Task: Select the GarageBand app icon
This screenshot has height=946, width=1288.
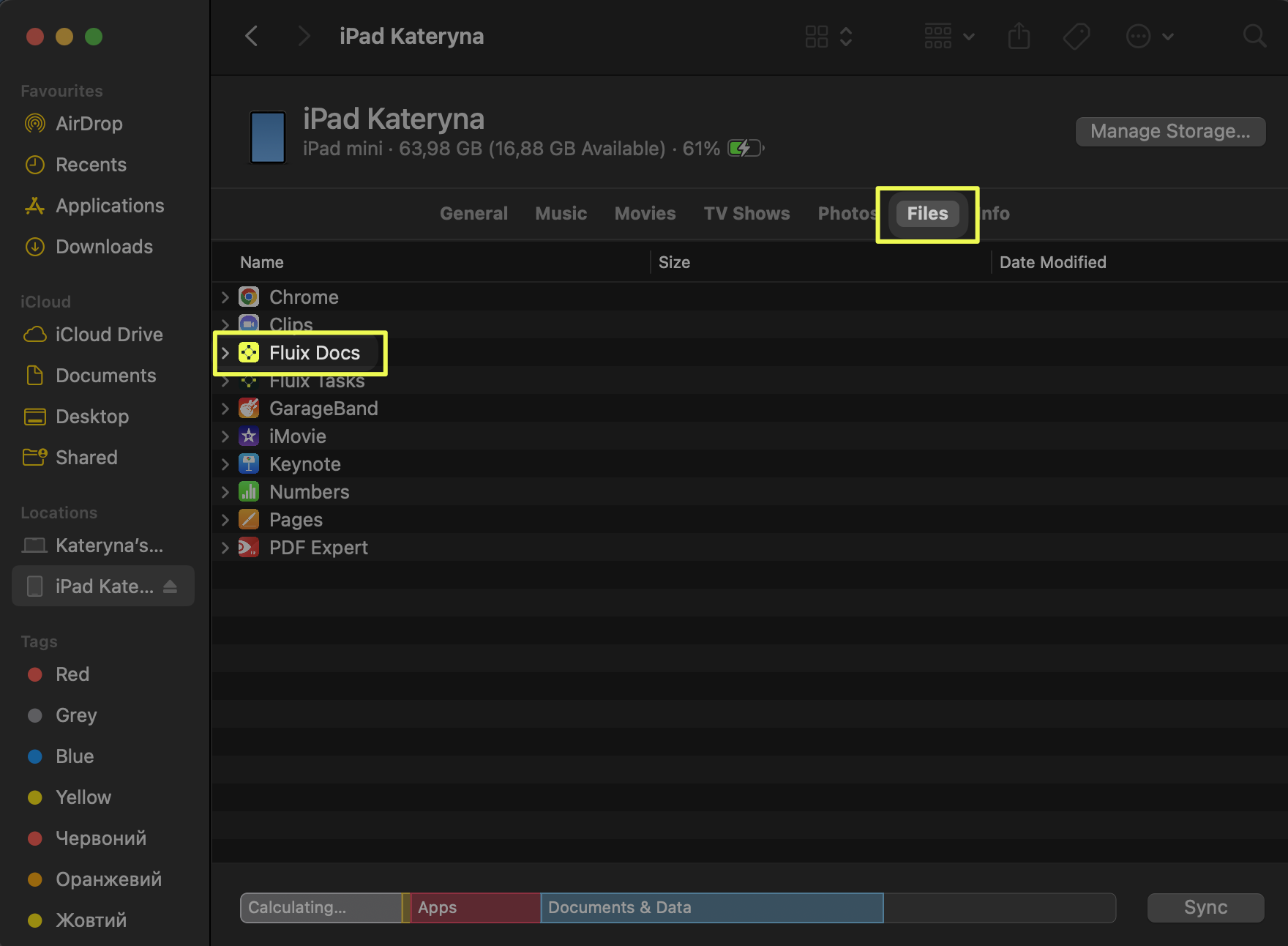Action: click(249, 409)
